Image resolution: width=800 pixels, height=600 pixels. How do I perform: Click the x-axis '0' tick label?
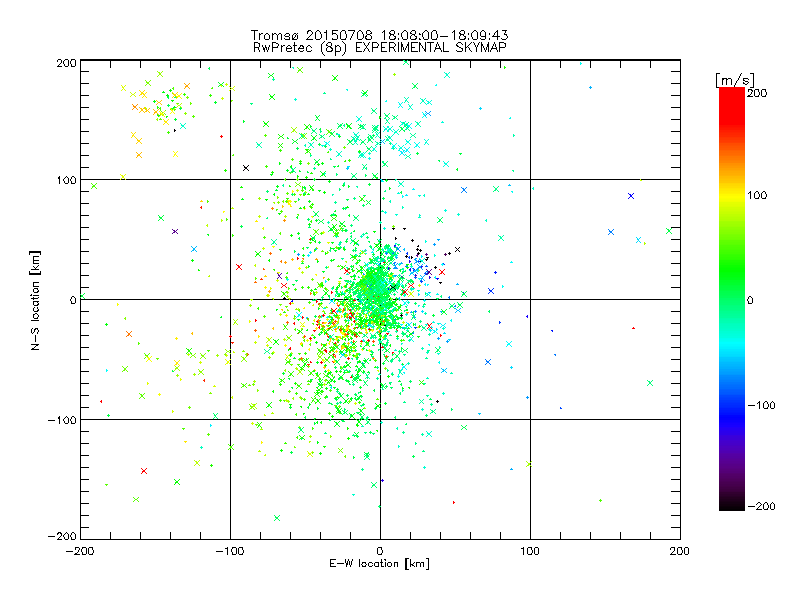point(380,551)
